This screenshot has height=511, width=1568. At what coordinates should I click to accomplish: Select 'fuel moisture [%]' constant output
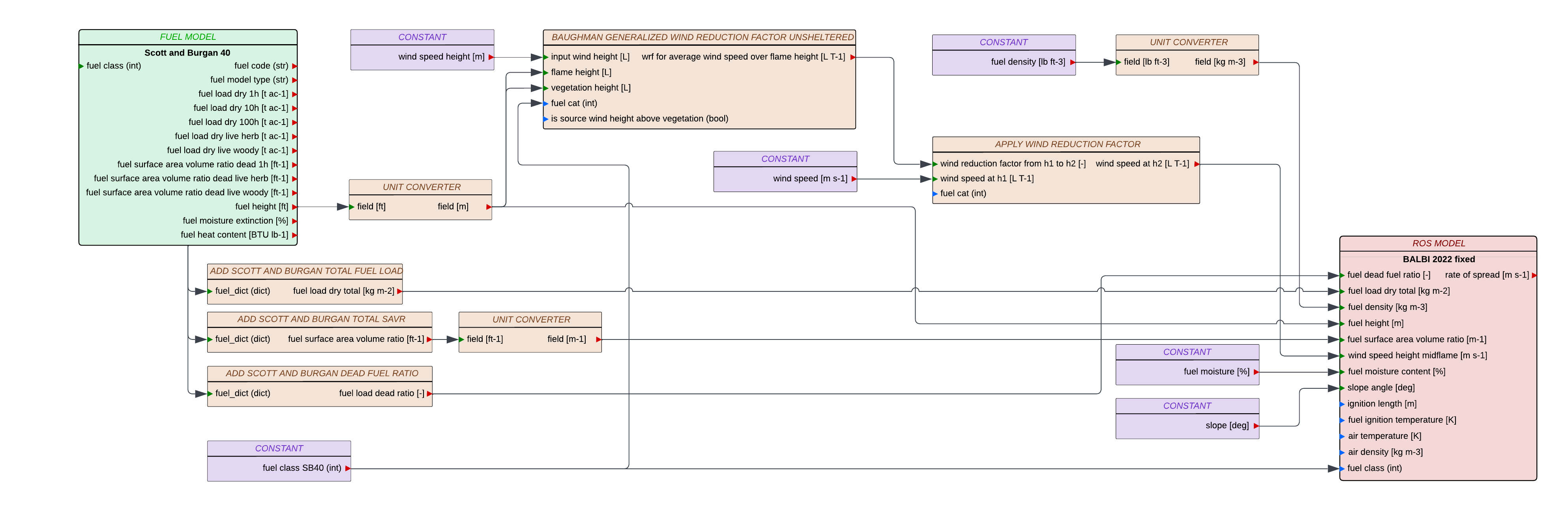click(x=1216, y=372)
